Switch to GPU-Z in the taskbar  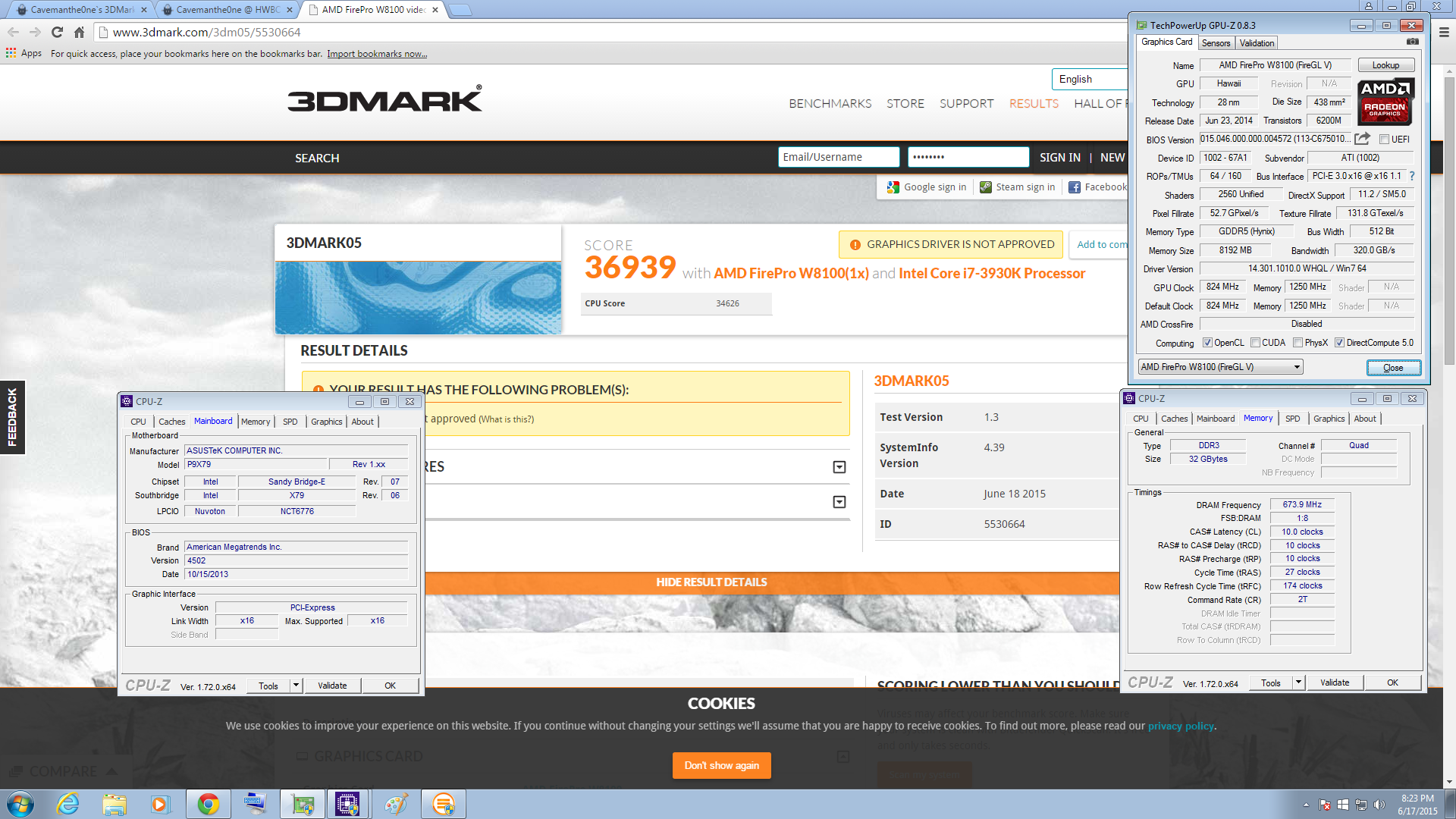[303, 804]
